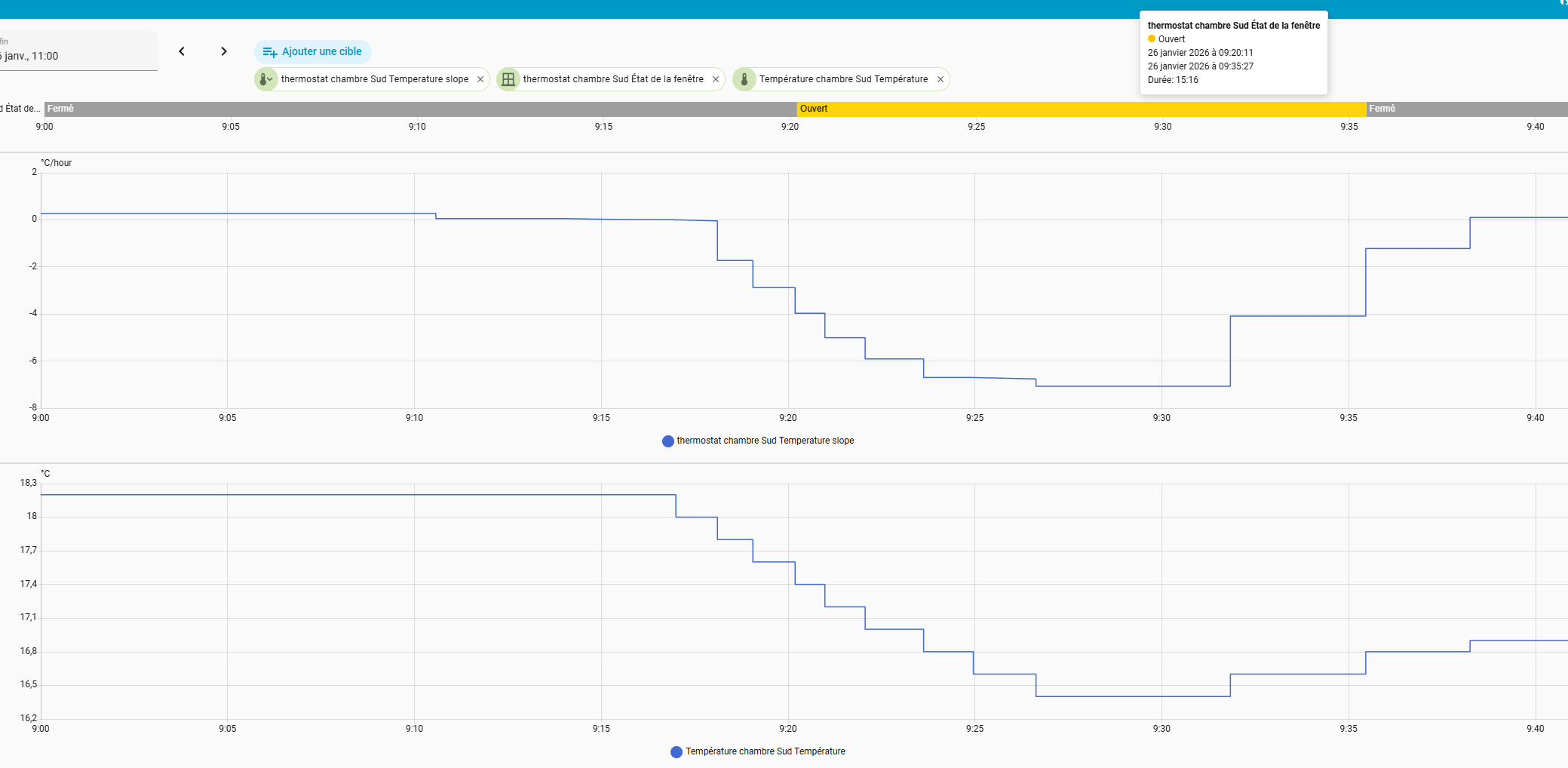Click the thermometer icon on Temperature slope chip
This screenshot has width=1568, height=768.
click(265, 79)
